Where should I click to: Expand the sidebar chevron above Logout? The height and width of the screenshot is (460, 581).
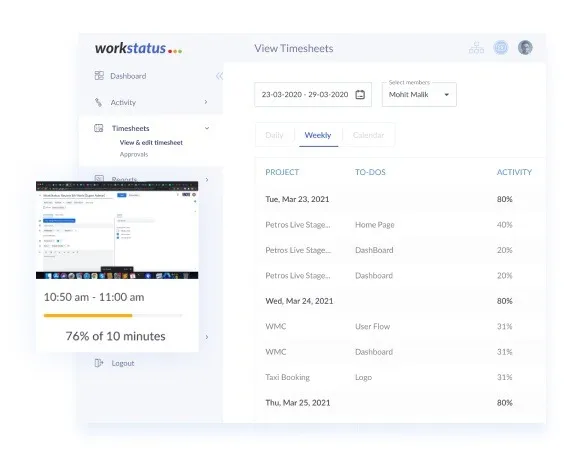207,337
